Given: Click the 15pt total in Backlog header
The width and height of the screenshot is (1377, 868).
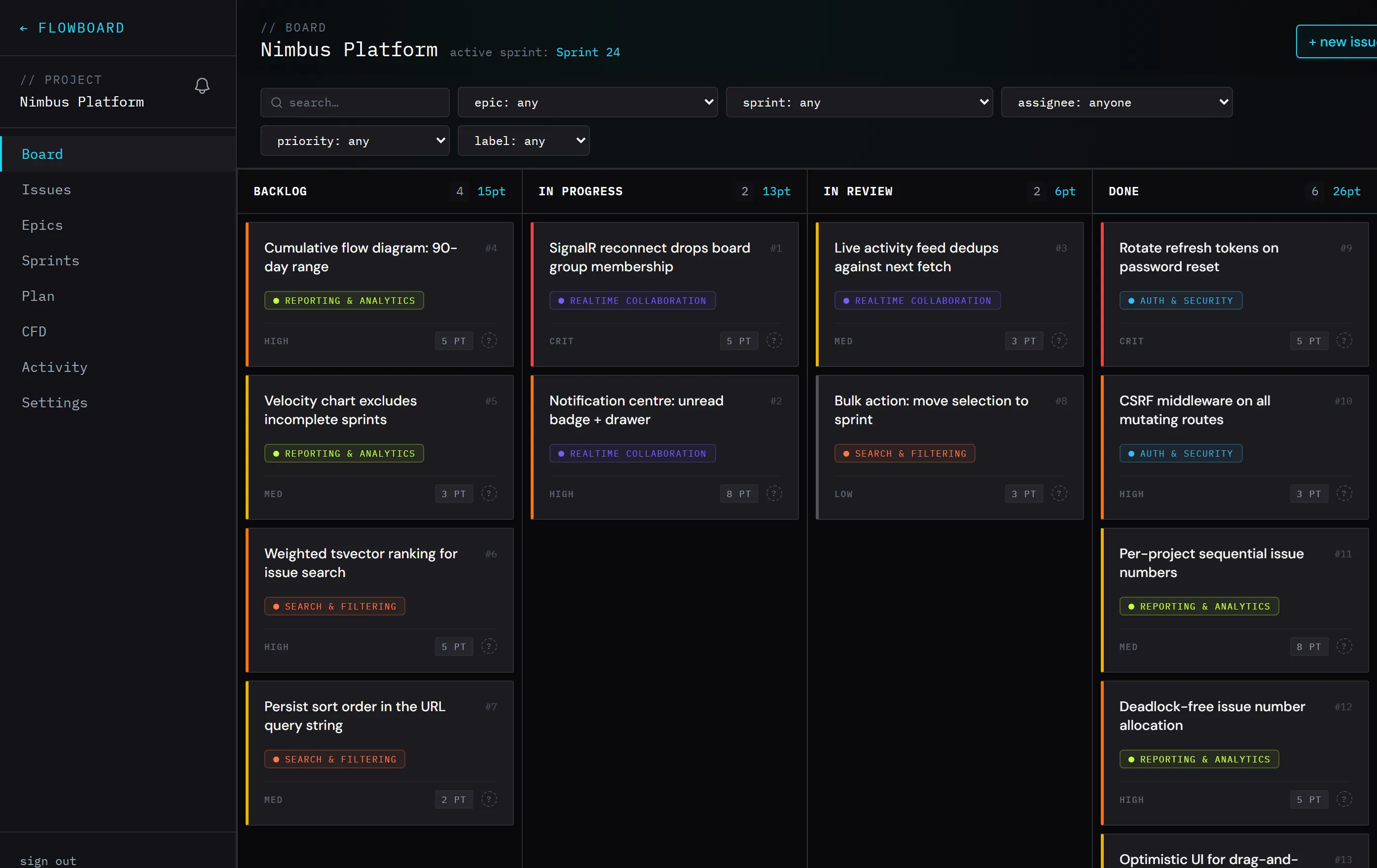Looking at the screenshot, I should click(491, 191).
